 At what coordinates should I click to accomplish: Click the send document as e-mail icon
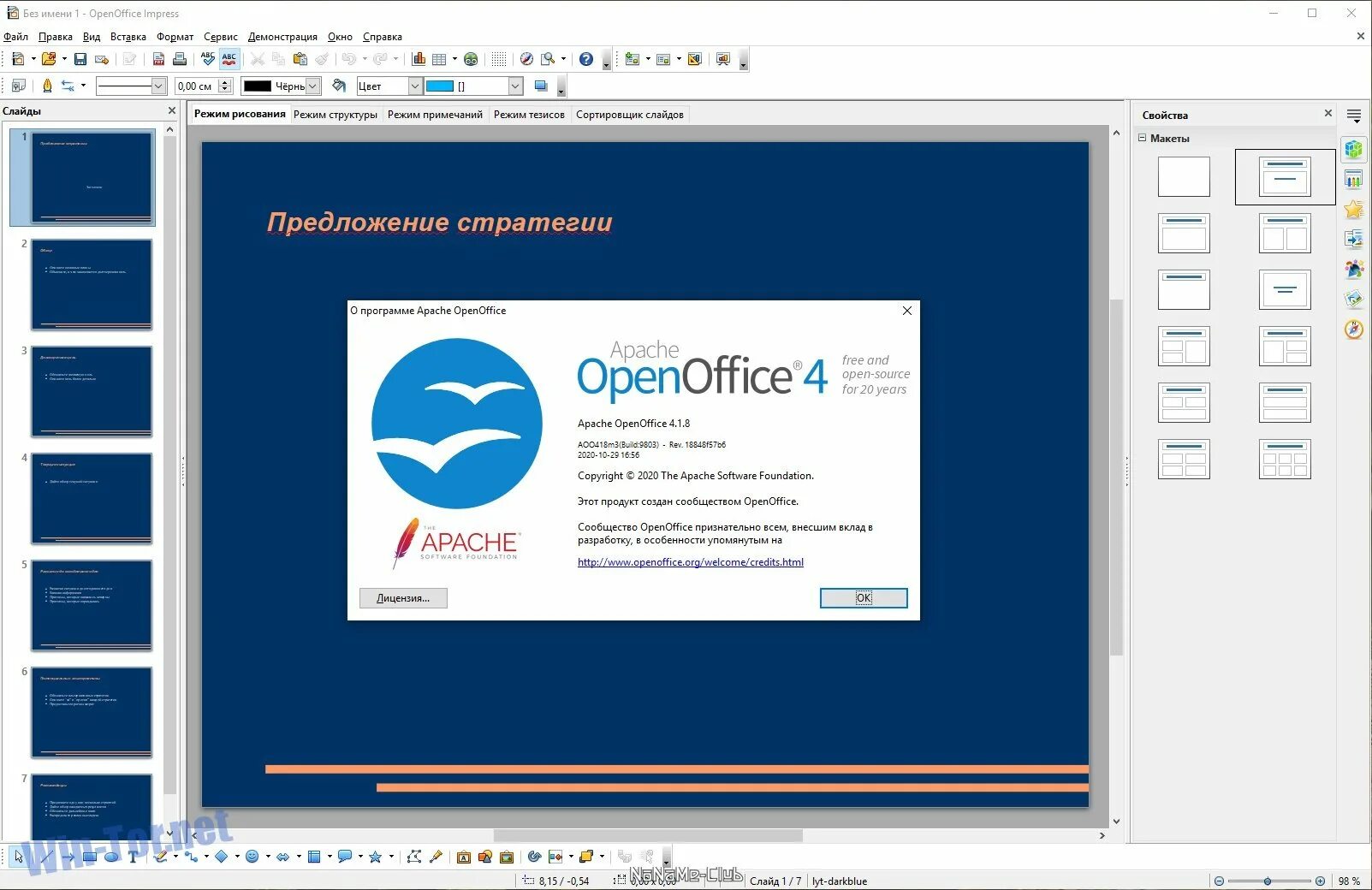tap(102, 59)
